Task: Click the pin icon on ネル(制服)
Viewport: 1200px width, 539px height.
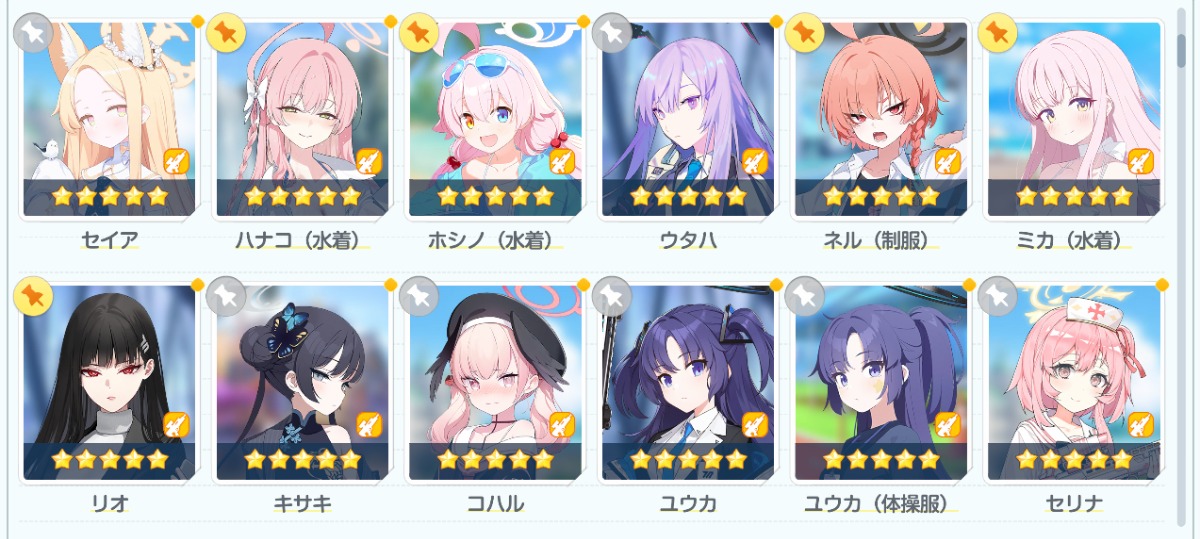Action: (x=805, y=33)
